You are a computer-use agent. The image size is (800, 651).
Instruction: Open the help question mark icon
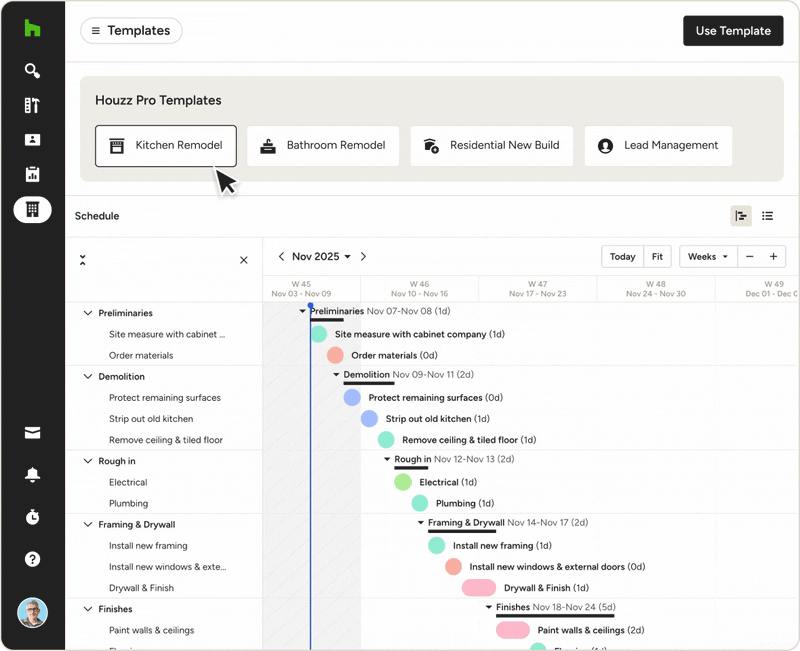(32, 559)
